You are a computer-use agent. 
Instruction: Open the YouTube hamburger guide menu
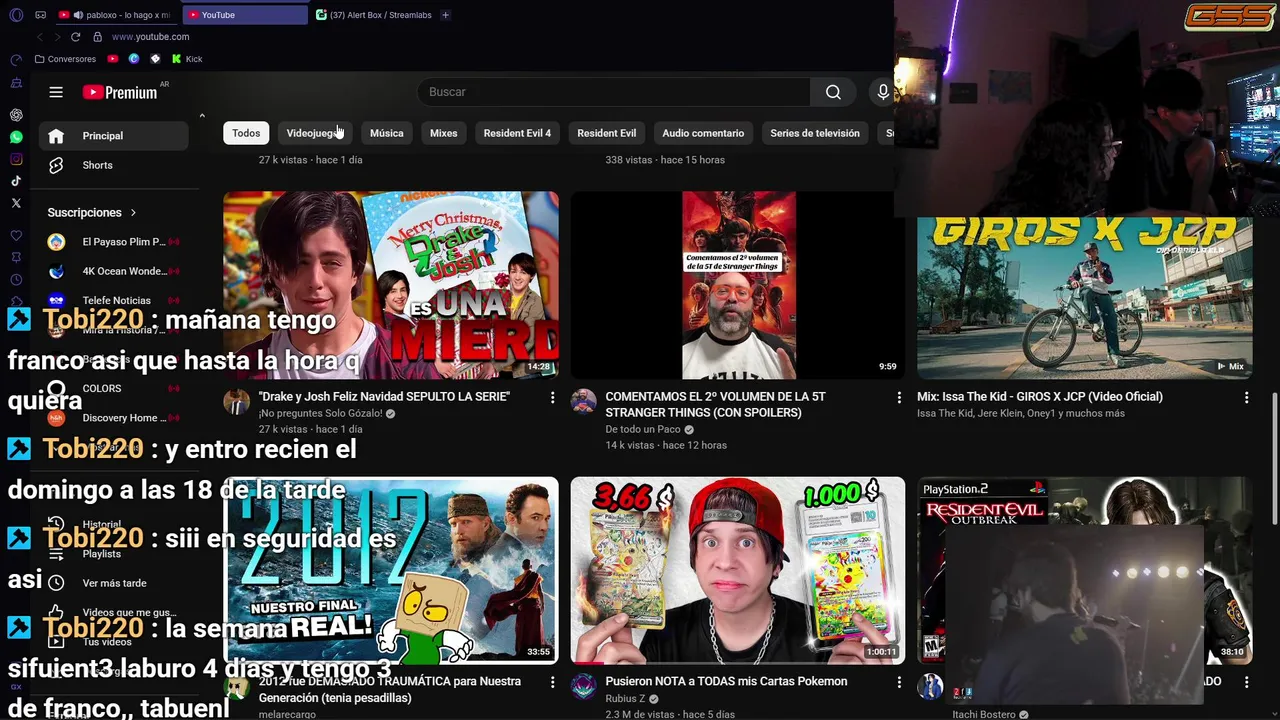[x=56, y=92]
